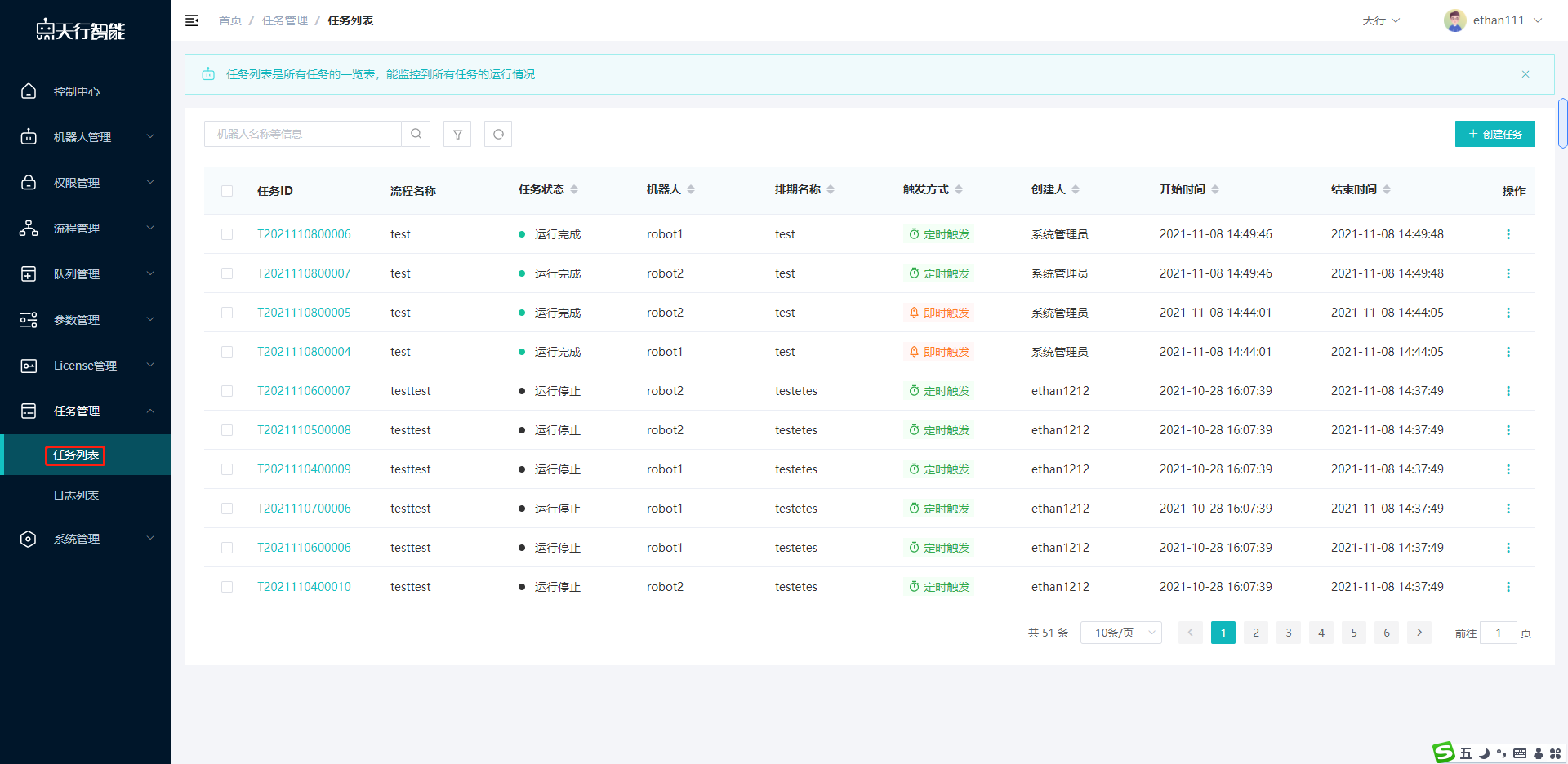This screenshot has height=764, width=1568.
Task: Sort by 创建人 column arrows
Action: (1076, 189)
